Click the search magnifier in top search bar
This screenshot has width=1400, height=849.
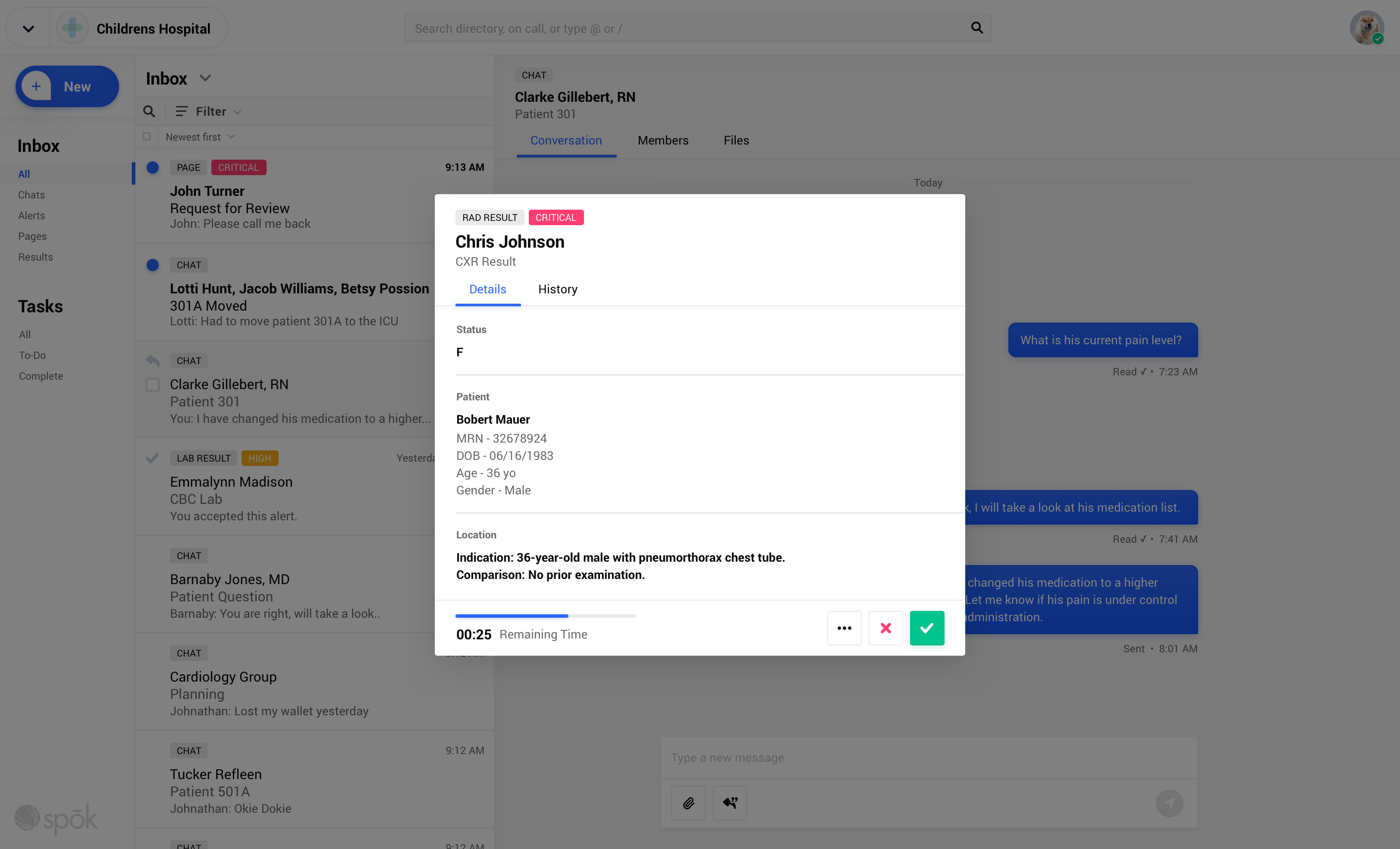pos(977,28)
